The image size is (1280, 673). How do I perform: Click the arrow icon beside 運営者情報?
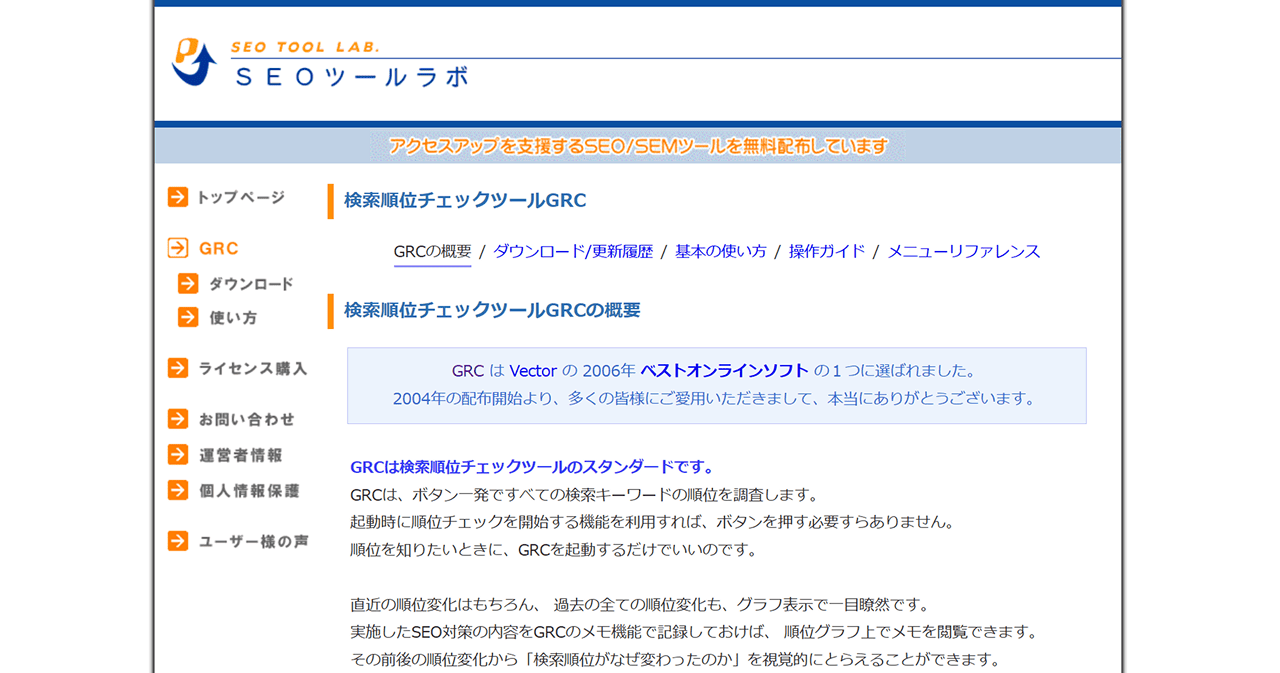pyautogui.click(x=178, y=455)
